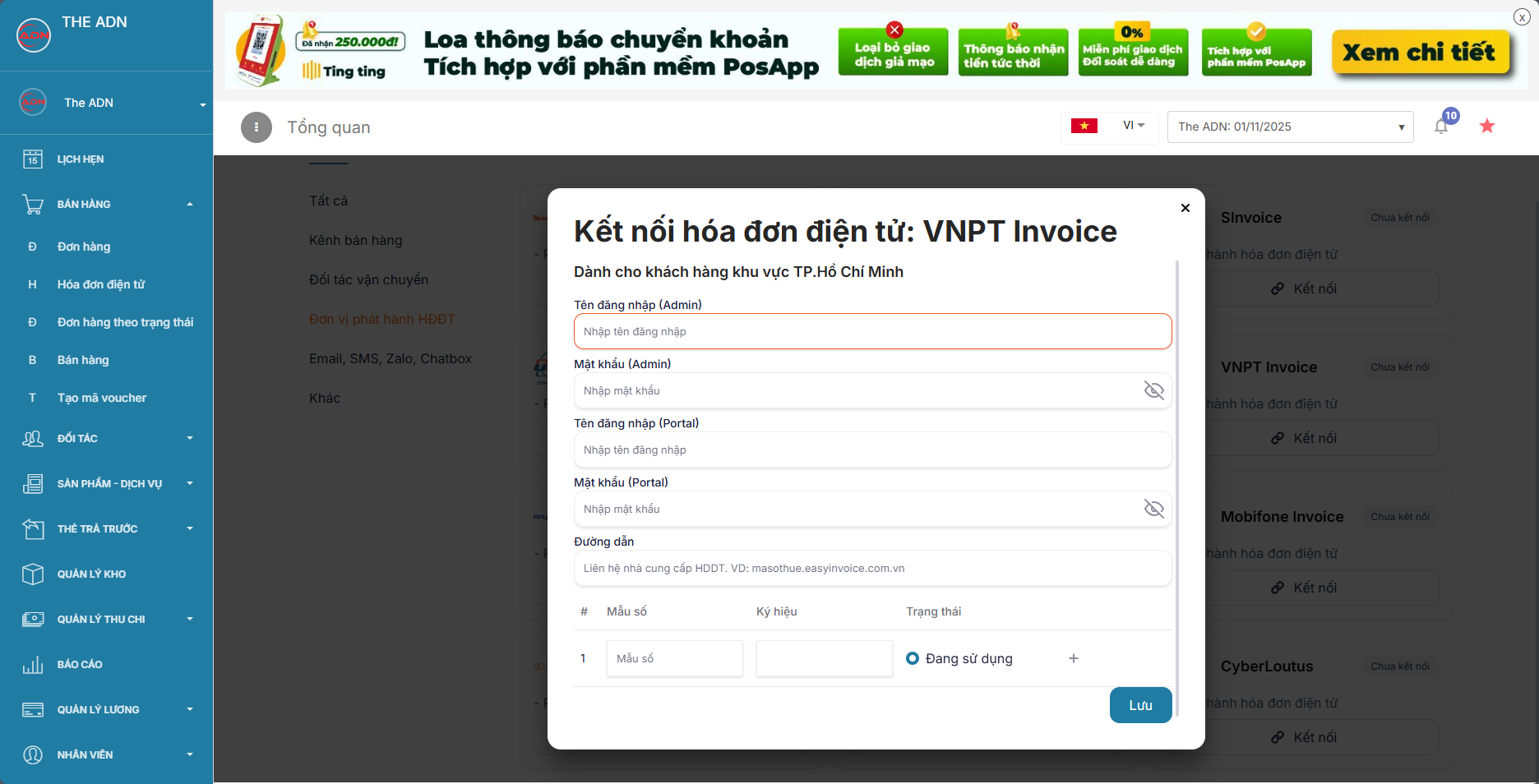1539x784 pixels.
Task: Click the Thẻ trả trước card icon
Action: 33,528
